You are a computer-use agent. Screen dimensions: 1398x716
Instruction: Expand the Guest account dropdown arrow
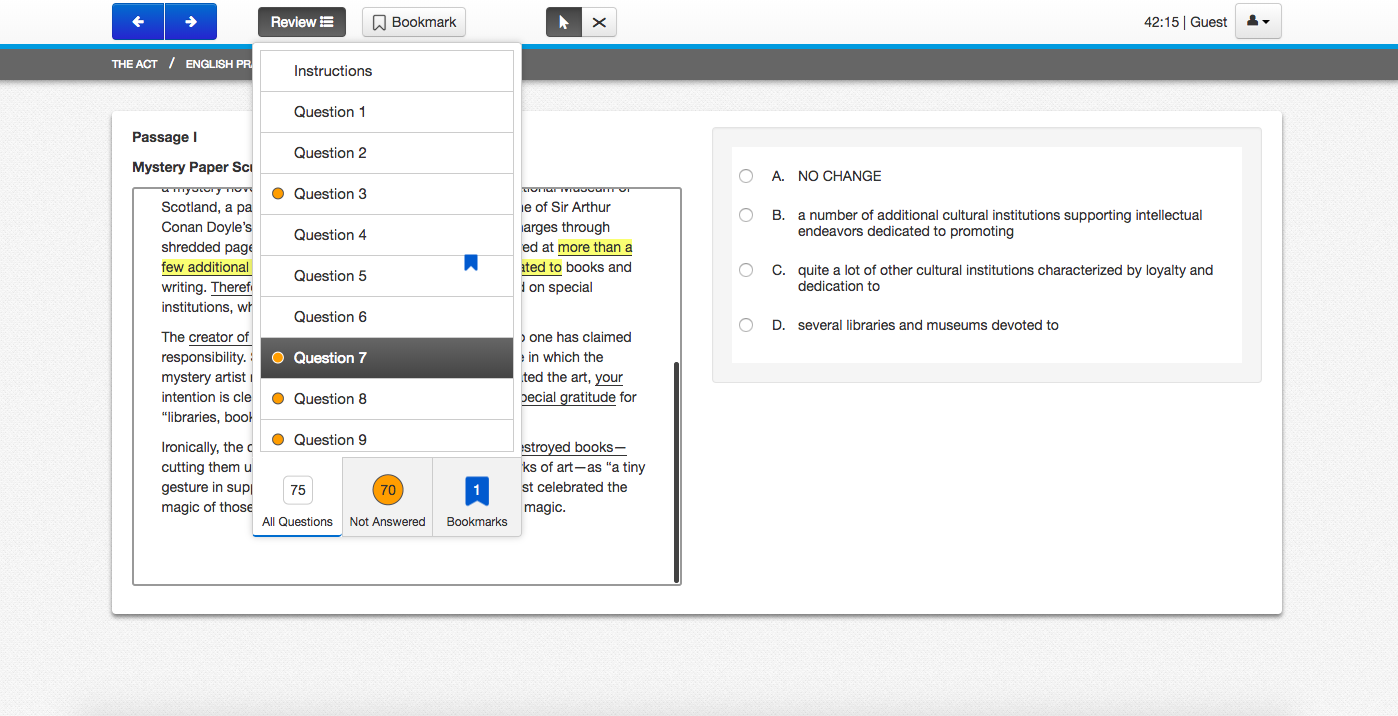[1268, 21]
